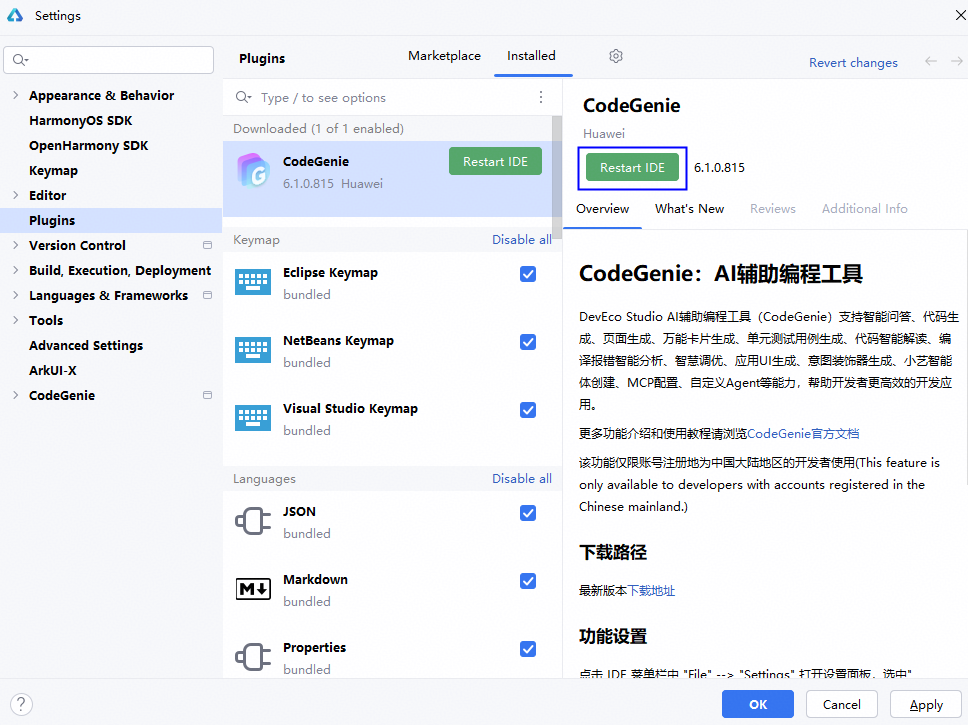
Task: Uncheck the NetBeans Keymap plugin
Action: pos(528,342)
